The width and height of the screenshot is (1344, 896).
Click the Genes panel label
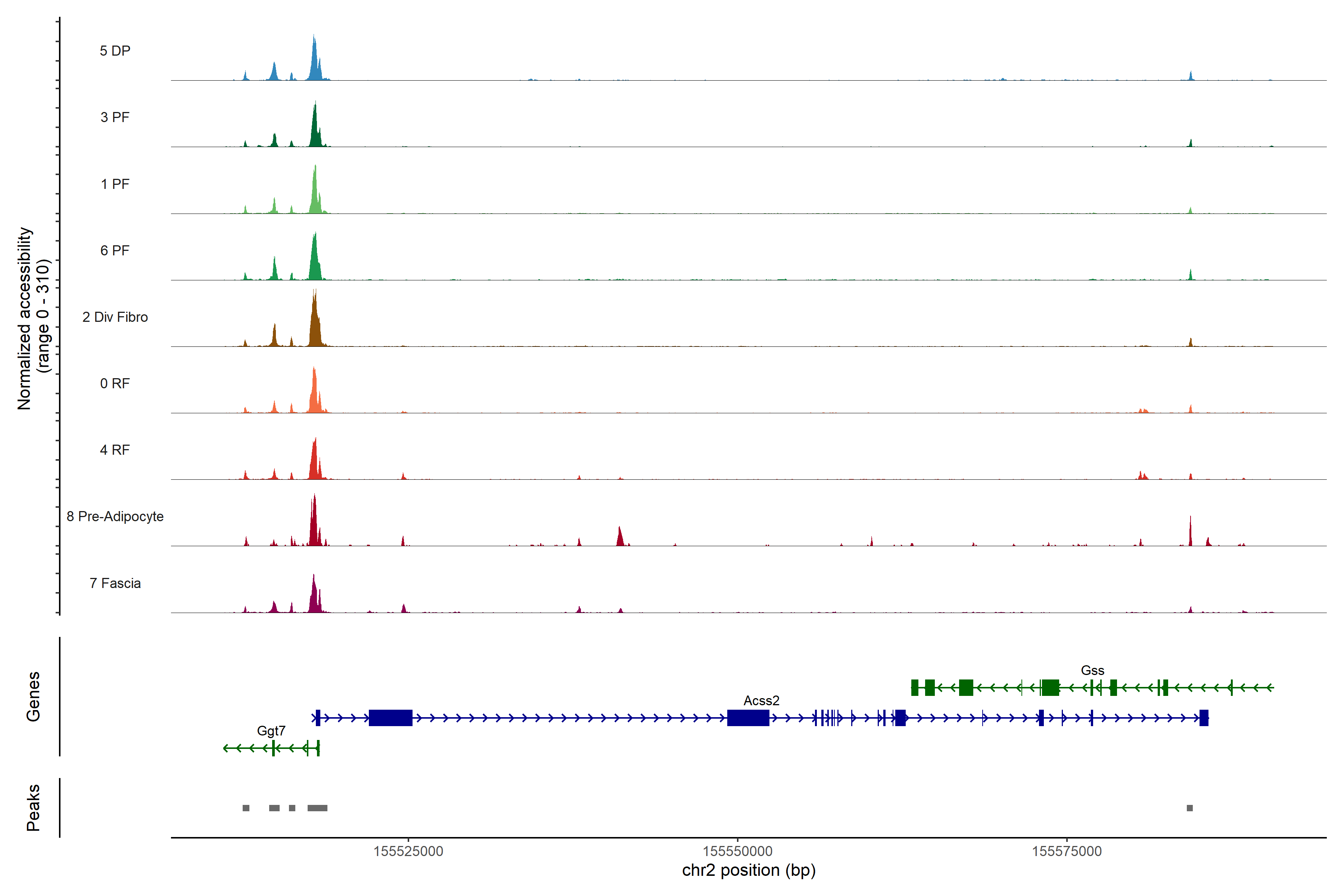pyautogui.click(x=33, y=697)
